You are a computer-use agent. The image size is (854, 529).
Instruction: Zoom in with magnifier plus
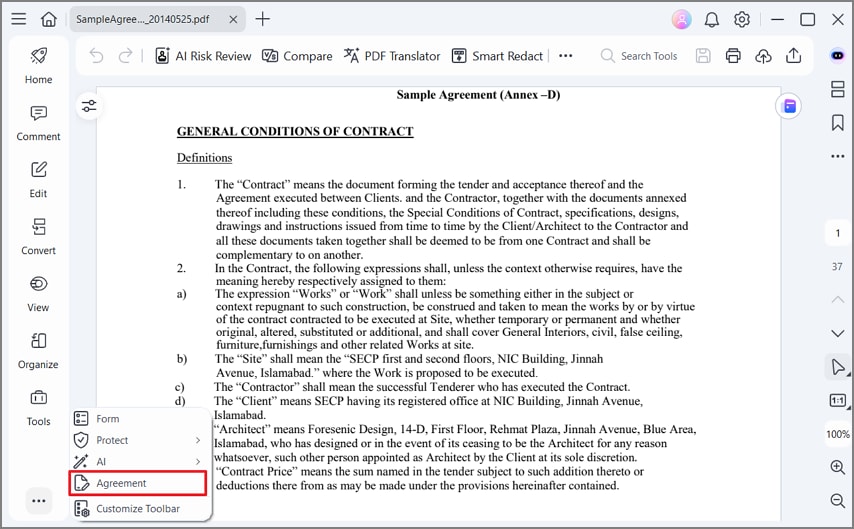click(838, 467)
